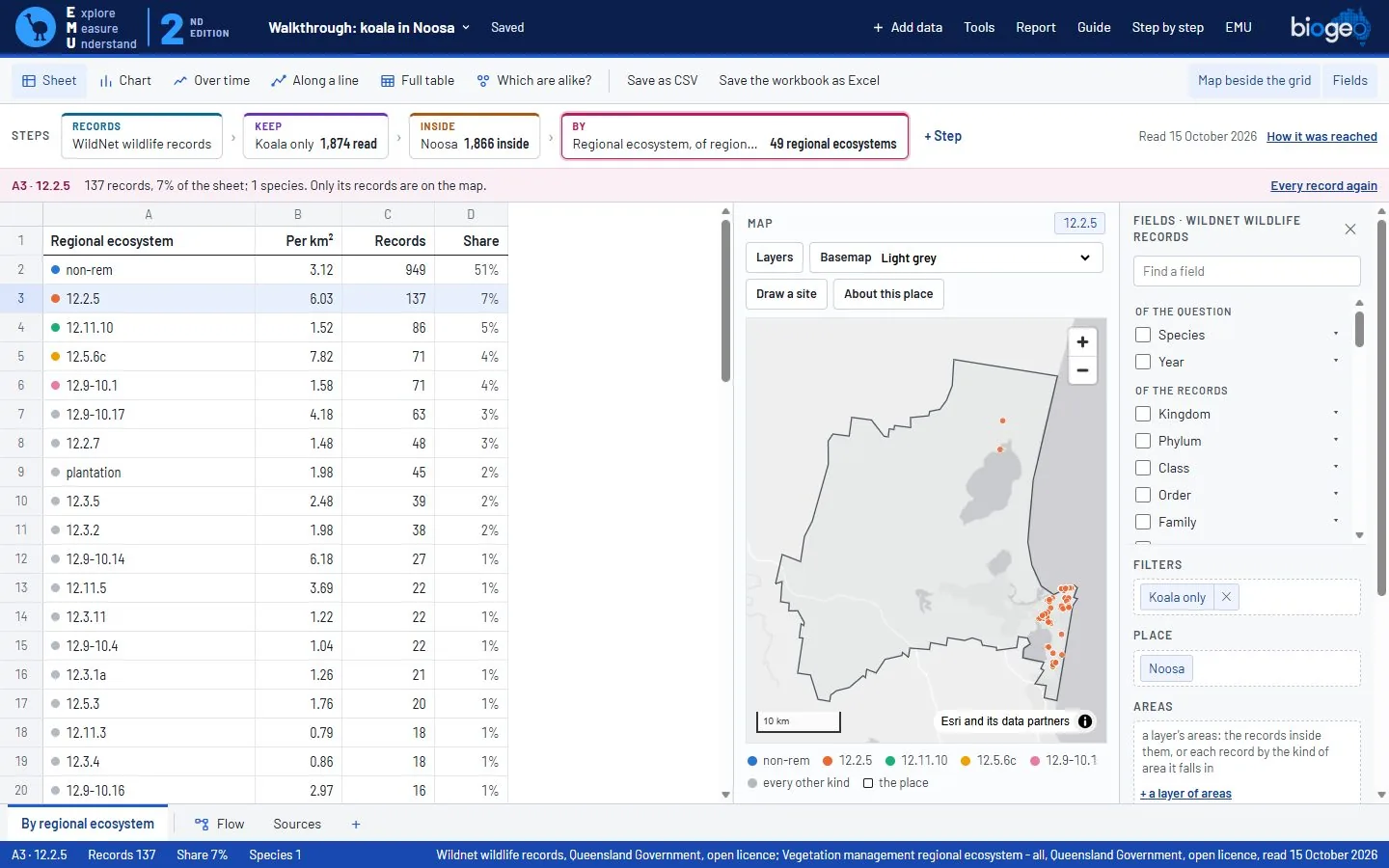Enable the Kingdom field checkbox
1389x868 pixels.
click(x=1143, y=414)
